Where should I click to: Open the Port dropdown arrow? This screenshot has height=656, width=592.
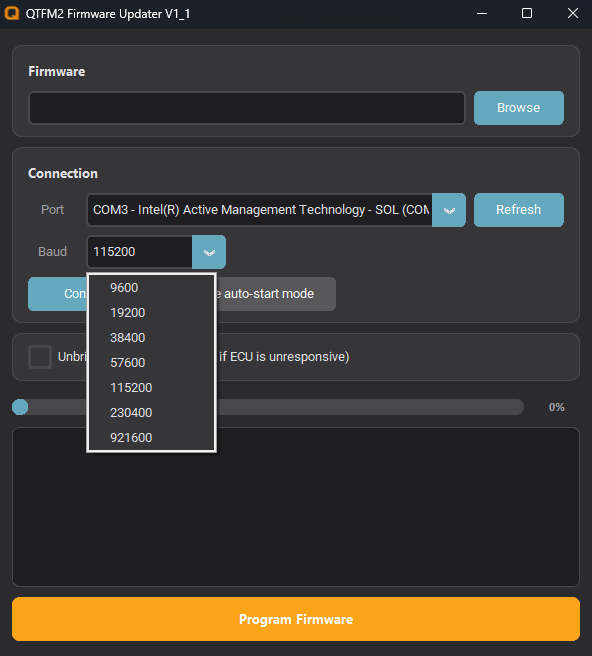coord(449,210)
